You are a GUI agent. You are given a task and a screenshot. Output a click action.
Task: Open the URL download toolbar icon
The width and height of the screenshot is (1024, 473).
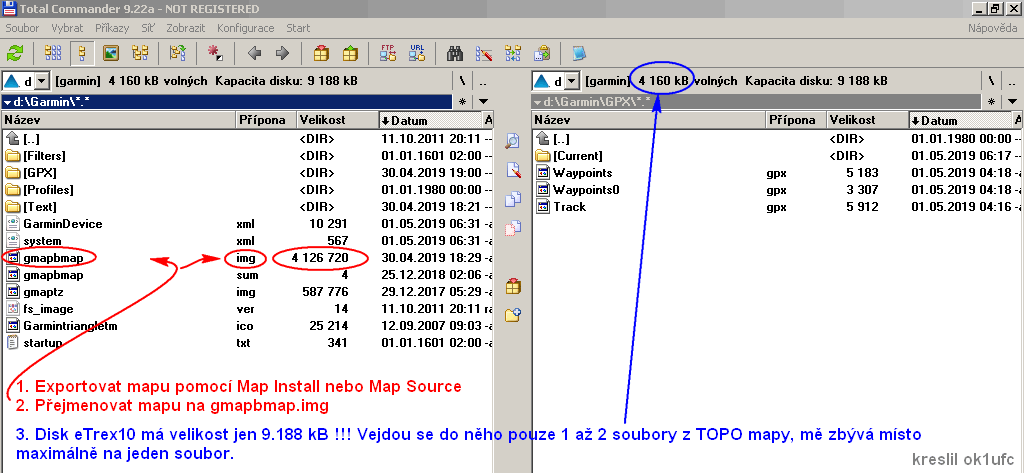[x=416, y=53]
